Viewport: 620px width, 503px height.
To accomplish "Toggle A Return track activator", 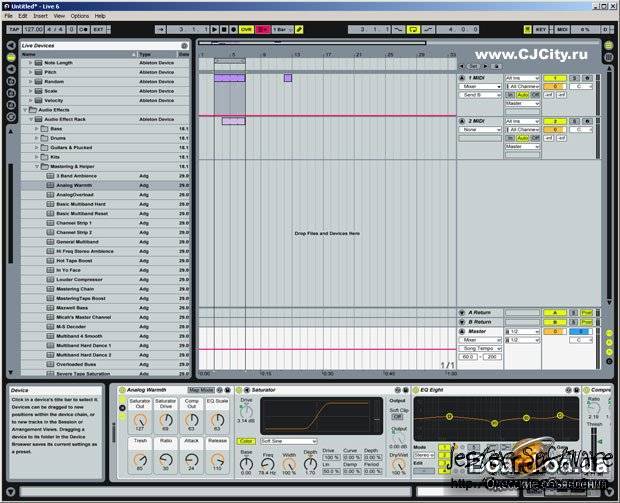I will pos(555,312).
